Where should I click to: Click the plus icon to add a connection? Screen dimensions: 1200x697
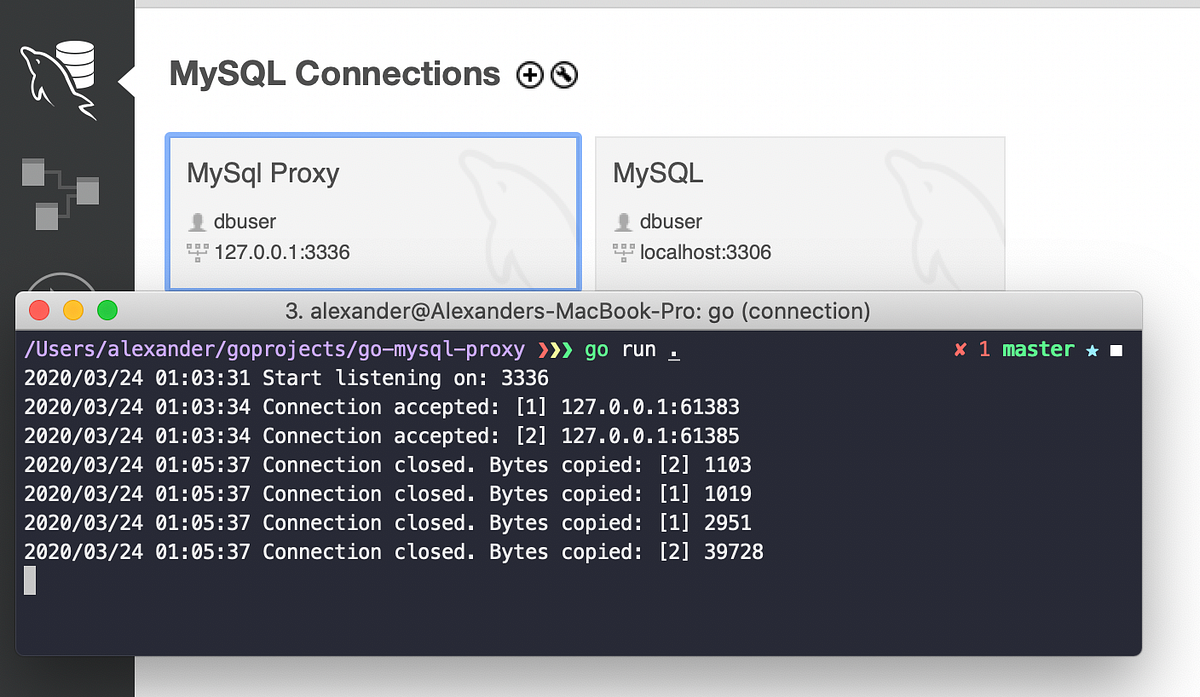coord(529,75)
